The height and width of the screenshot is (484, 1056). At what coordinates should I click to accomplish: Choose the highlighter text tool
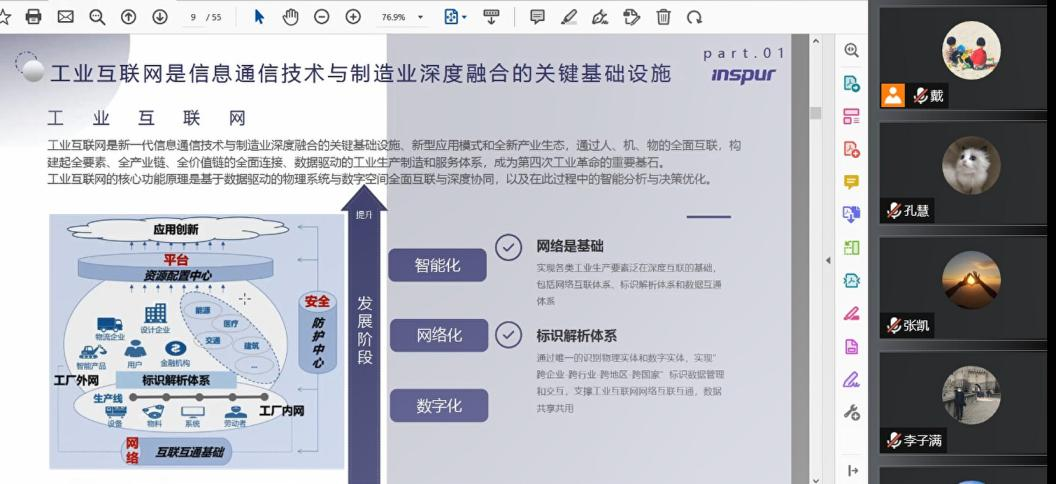[569, 17]
